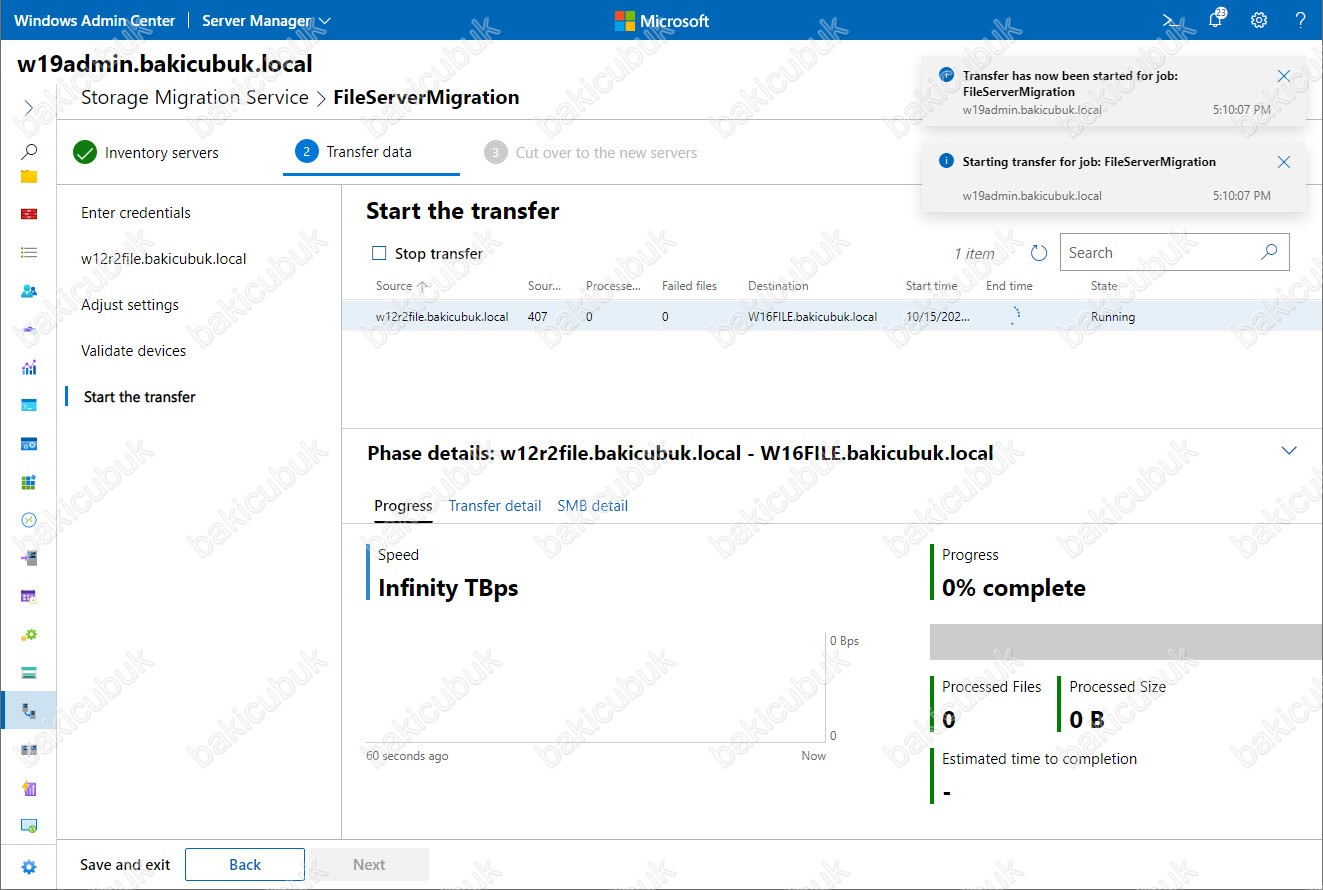Open top bar settings gear
1323x890 pixels.
[1259, 20]
